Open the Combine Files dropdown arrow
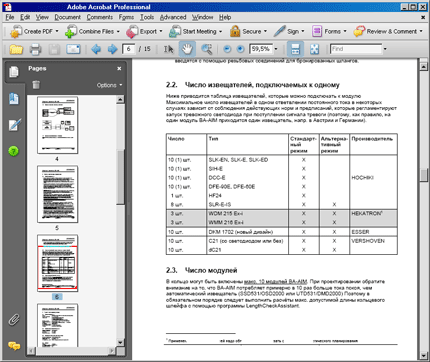 (118, 31)
